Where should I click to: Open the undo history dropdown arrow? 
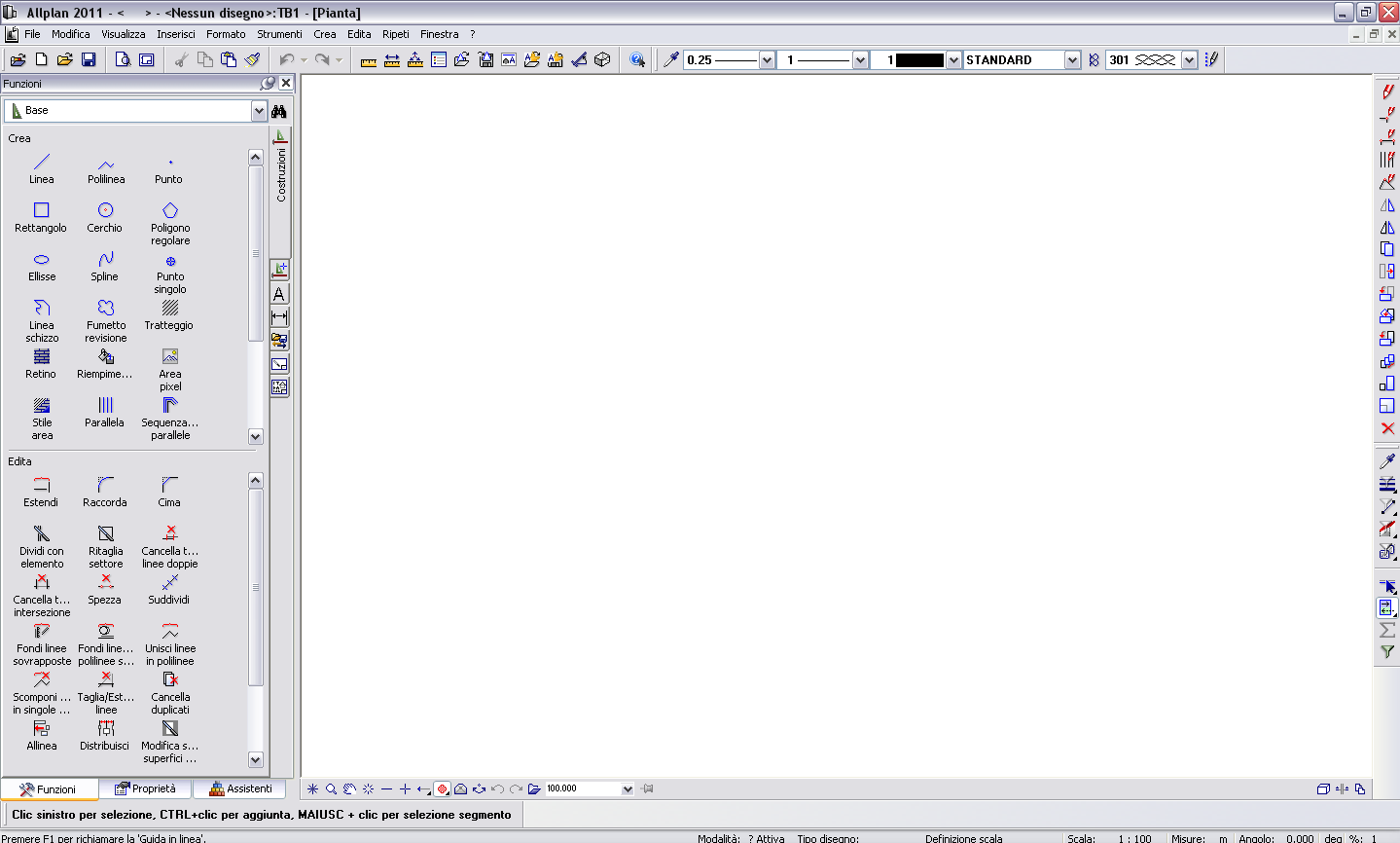coord(304,60)
